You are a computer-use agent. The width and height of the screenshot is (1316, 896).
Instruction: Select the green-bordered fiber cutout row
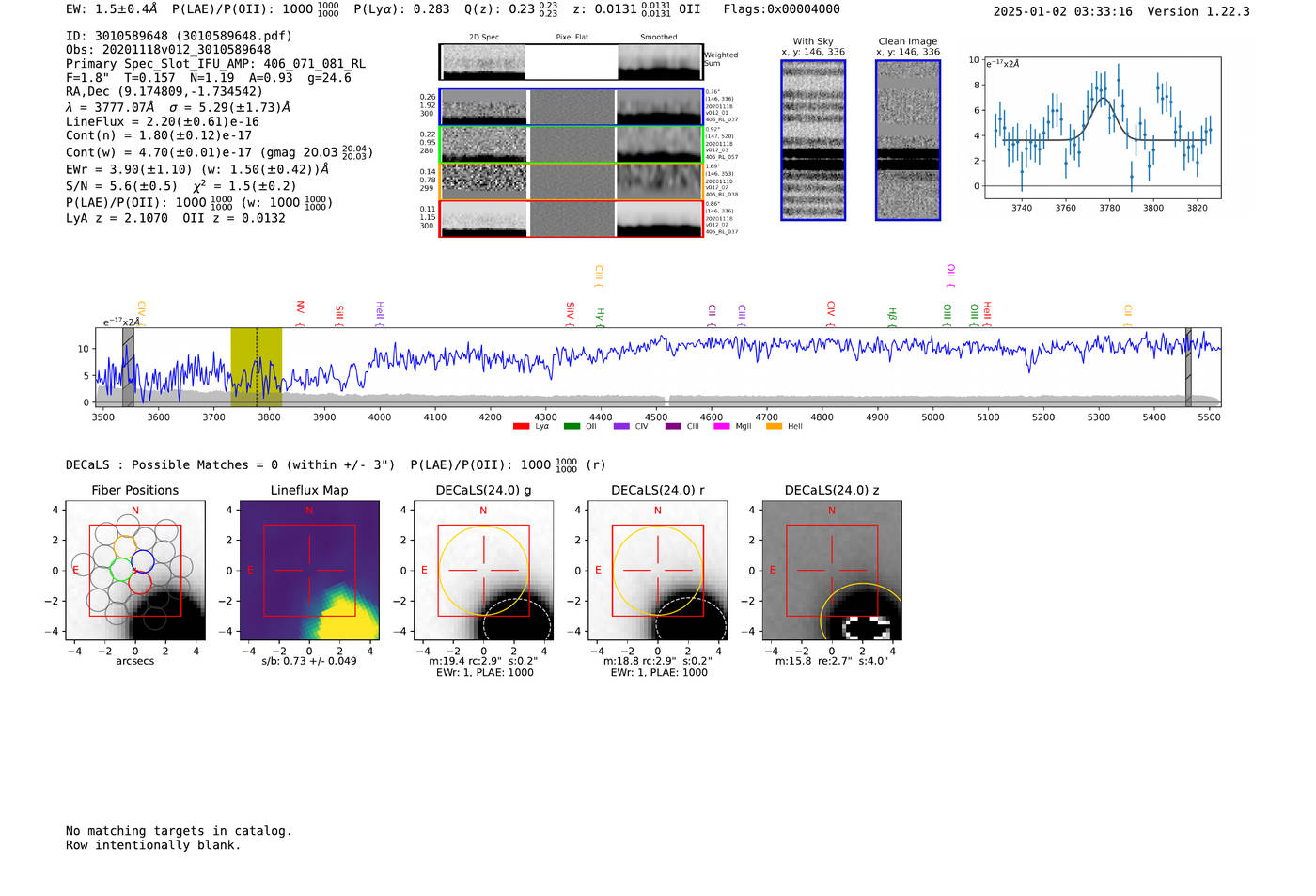(x=572, y=144)
